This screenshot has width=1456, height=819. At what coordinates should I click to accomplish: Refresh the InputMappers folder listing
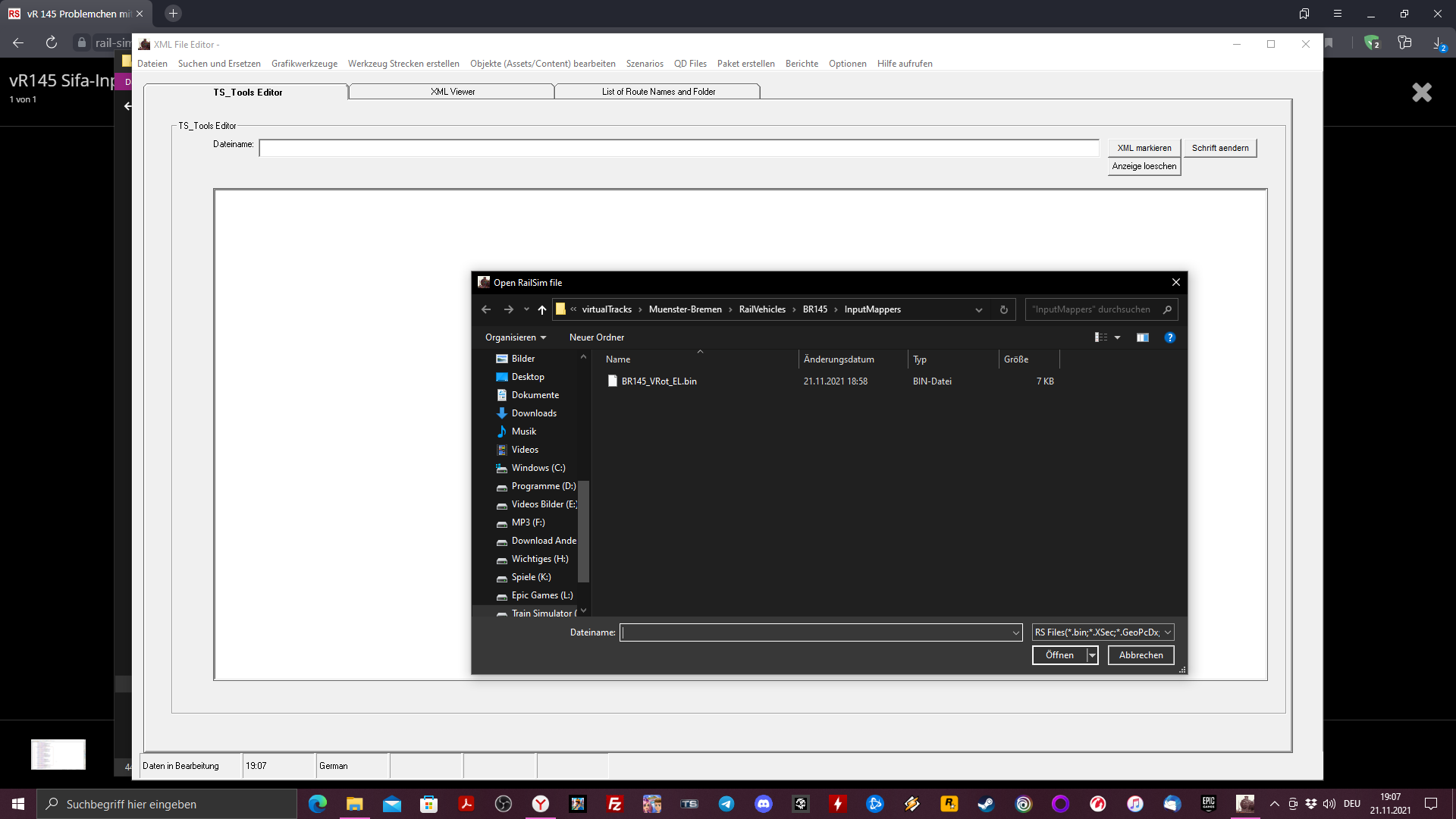click(x=1003, y=309)
